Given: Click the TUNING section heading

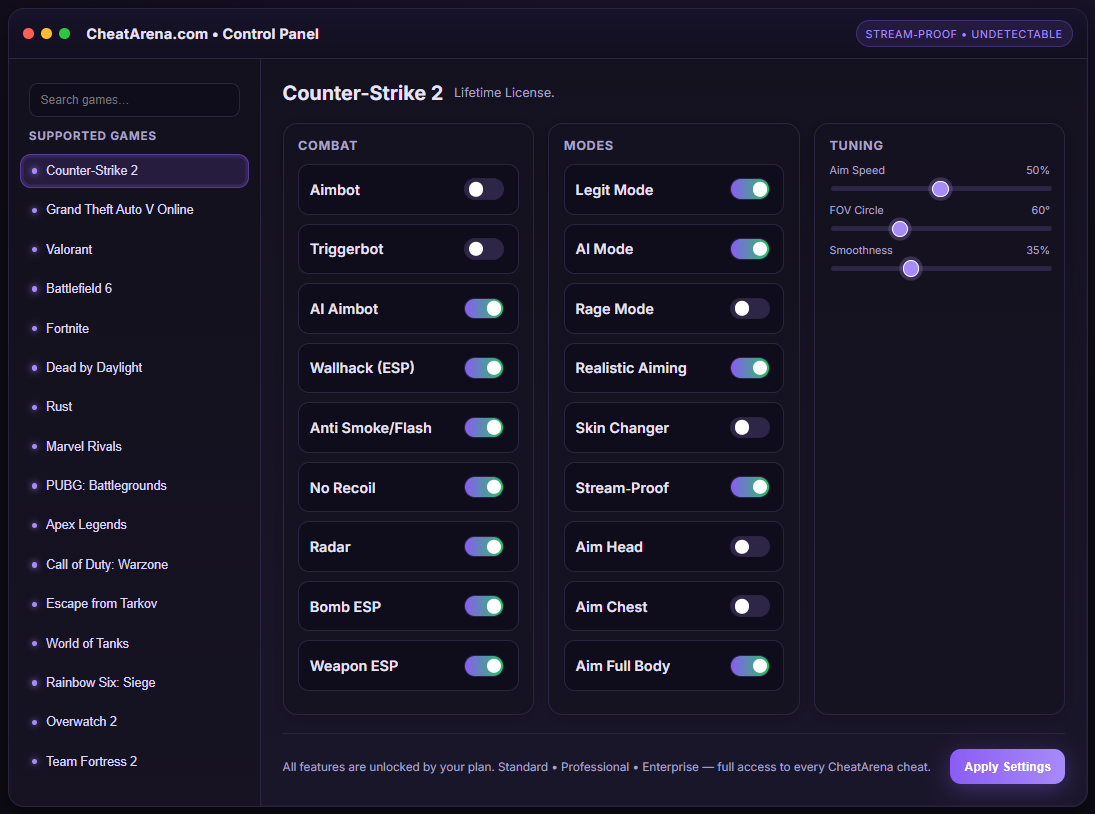Looking at the screenshot, I should pyautogui.click(x=856, y=145).
